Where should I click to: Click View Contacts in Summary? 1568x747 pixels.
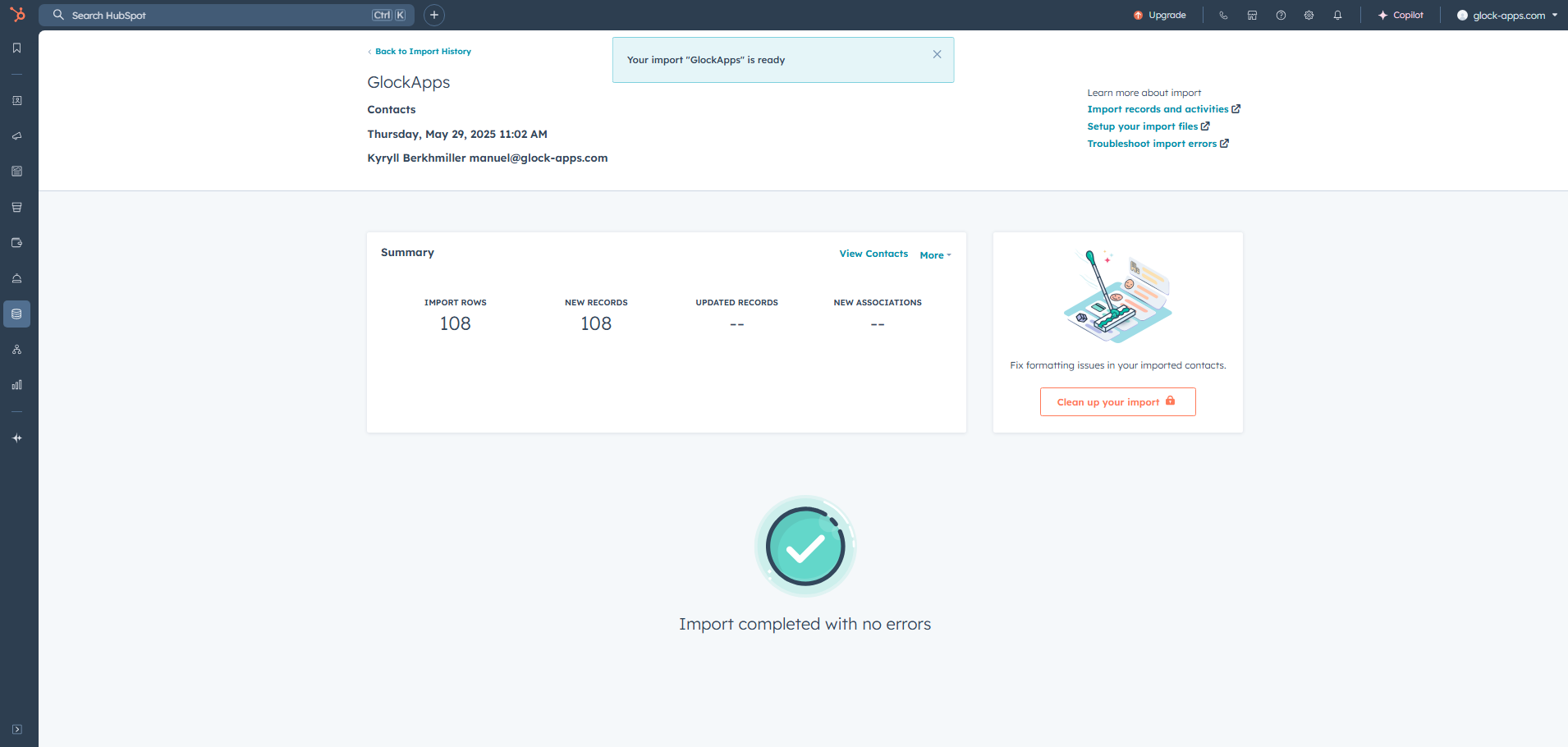(x=873, y=254)
